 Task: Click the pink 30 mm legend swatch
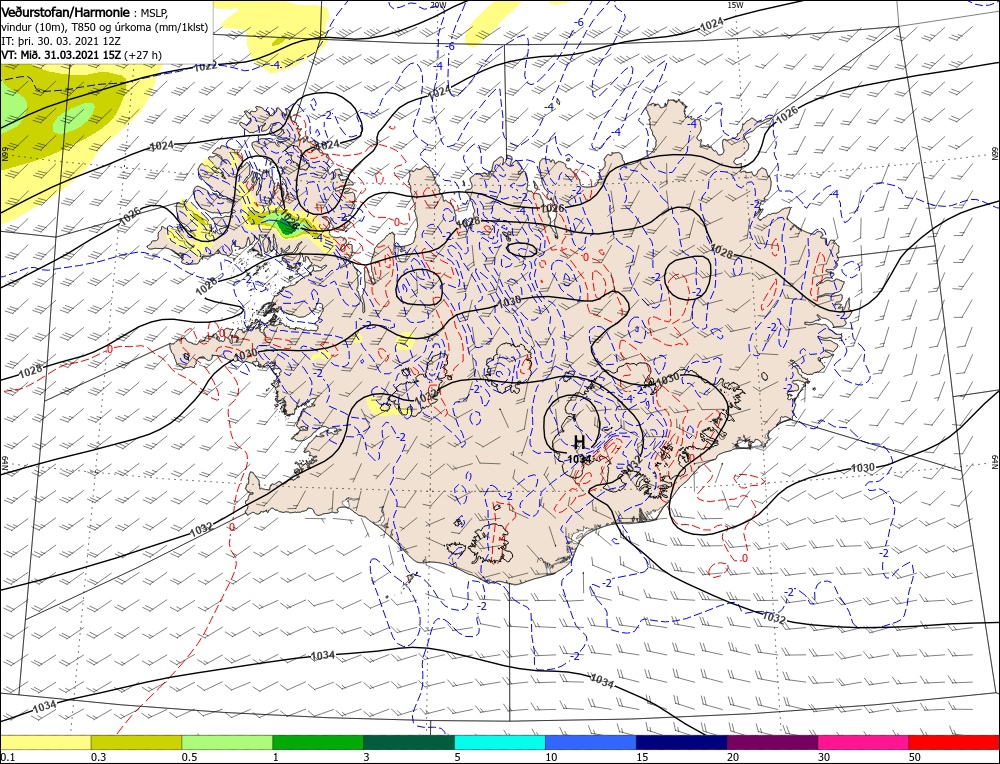tap(864, 742)
